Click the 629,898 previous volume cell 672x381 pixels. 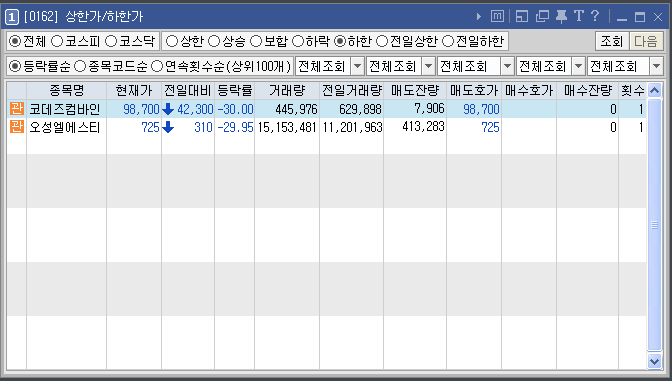[x=360, y=109]
